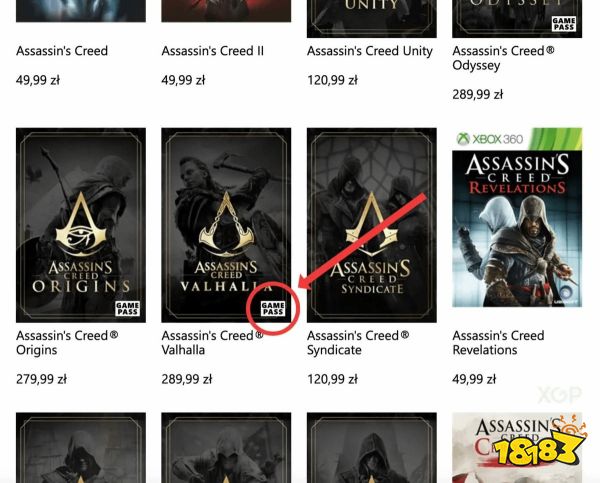Screen dimensions: 600x483
Task: Click the Assassin's Creed Valhalla title text
Action: click(212, 343)
